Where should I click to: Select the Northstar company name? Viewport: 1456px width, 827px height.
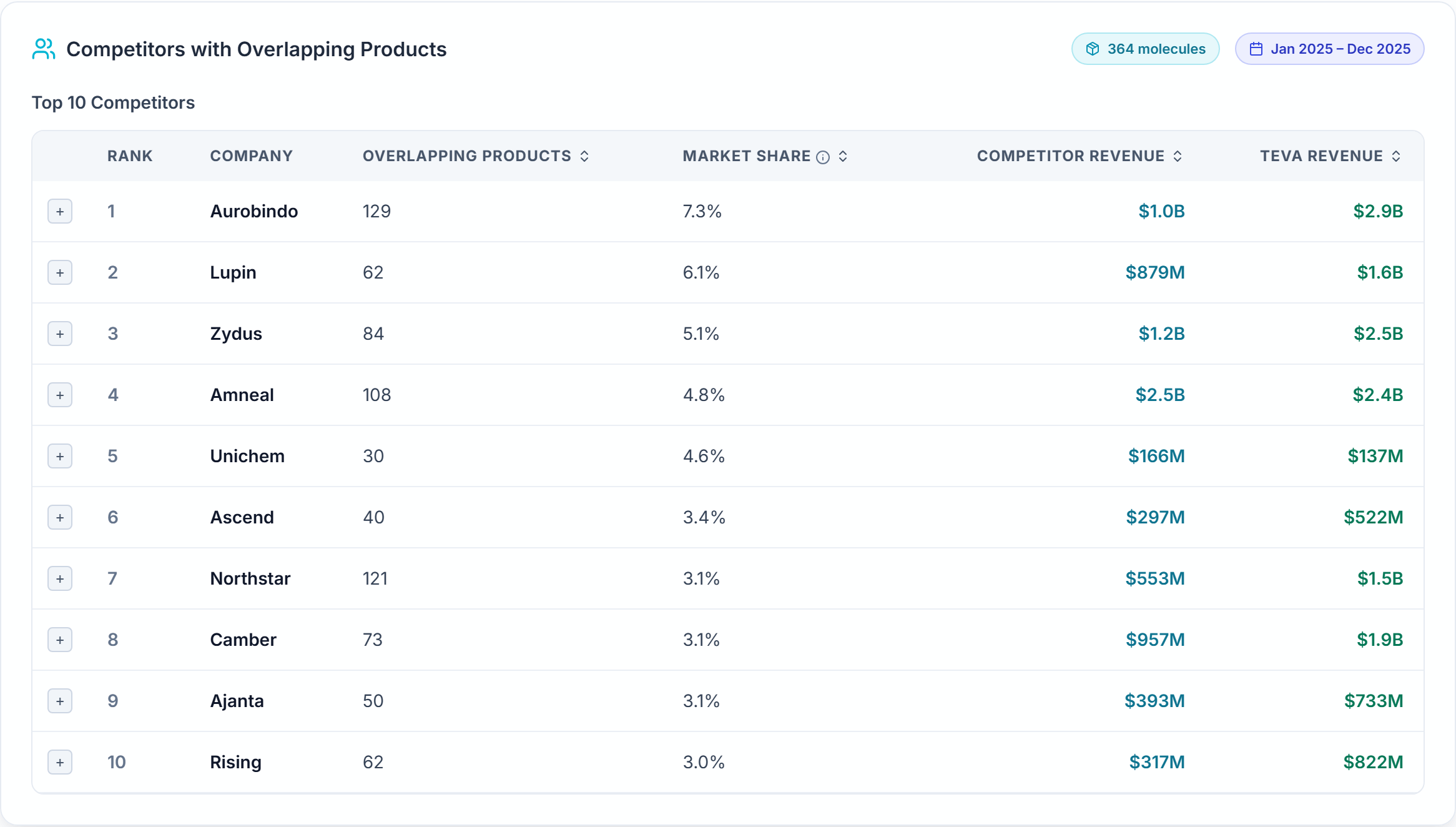pyautogui.click(x=250, y=578)
